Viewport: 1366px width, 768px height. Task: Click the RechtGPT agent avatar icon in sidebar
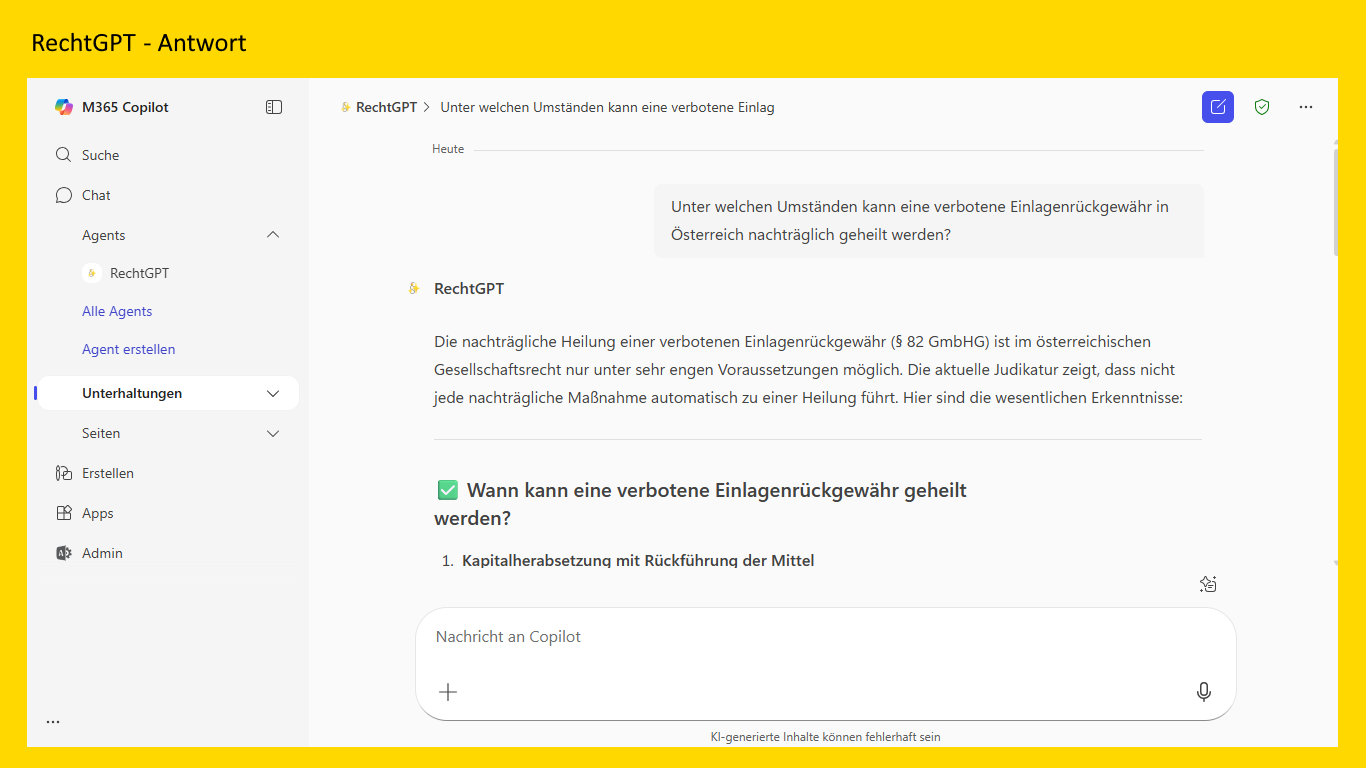coord(92,273)
